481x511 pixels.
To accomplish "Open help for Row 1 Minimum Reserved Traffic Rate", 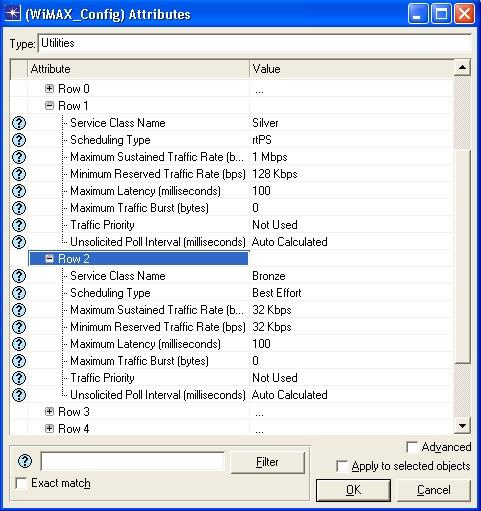I will point(19,174).
